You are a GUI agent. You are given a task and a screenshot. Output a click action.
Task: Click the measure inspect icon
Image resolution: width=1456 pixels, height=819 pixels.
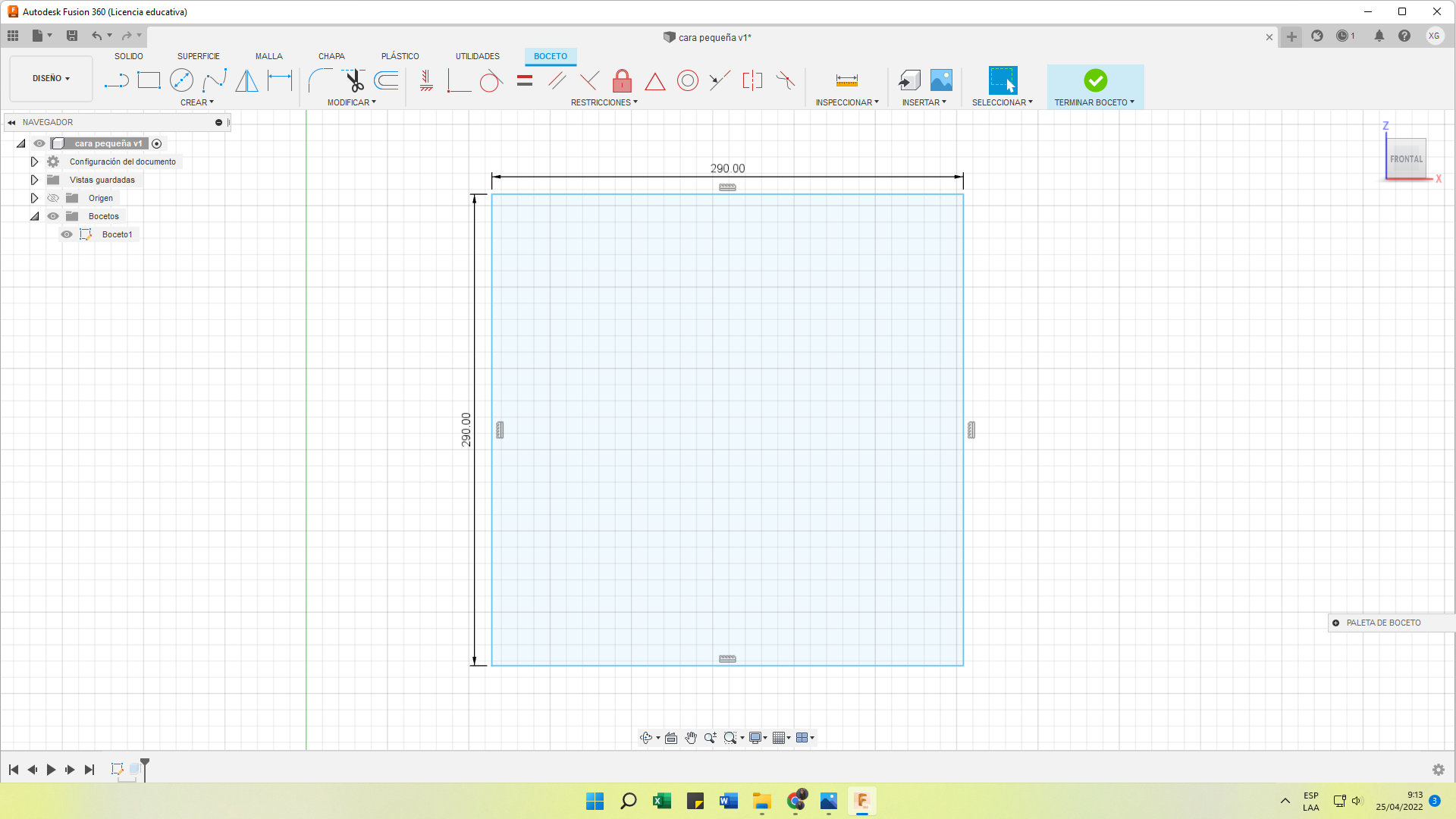[846, 80]
